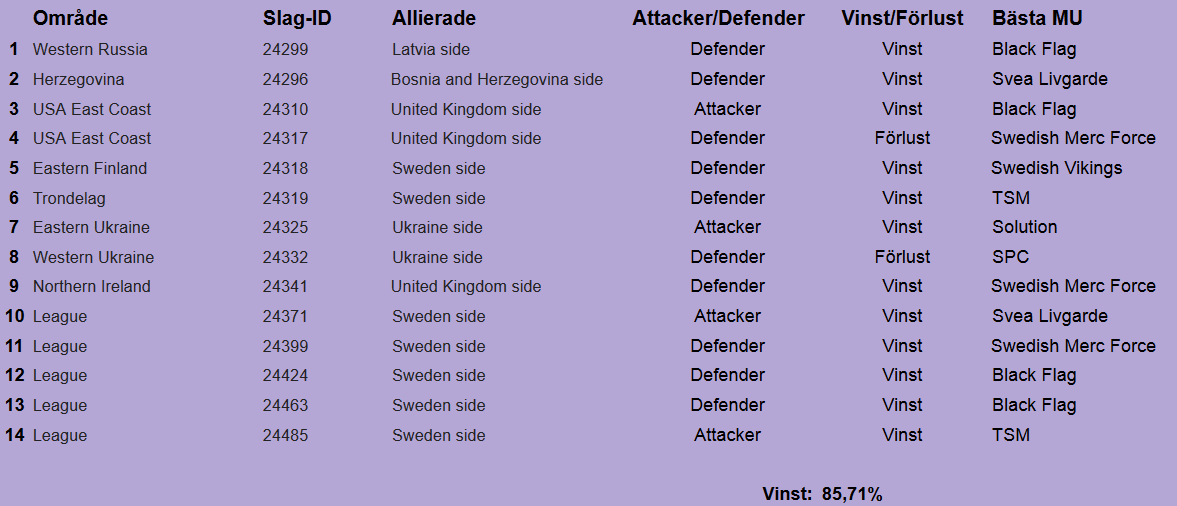Open League battle ID 24371
Screen dimensions: 1177x506
coord(285,316)
